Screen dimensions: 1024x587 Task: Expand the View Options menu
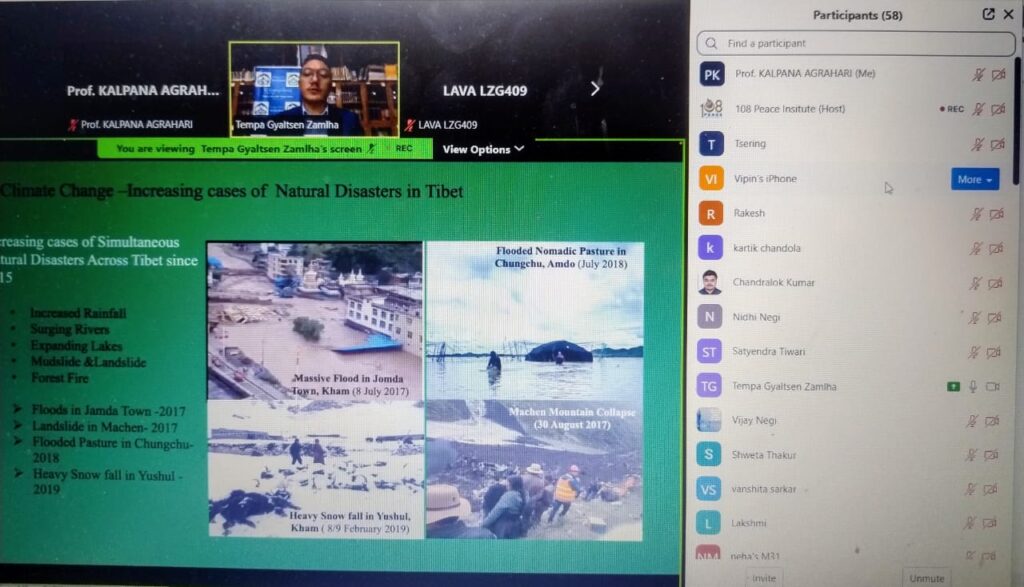483,149
